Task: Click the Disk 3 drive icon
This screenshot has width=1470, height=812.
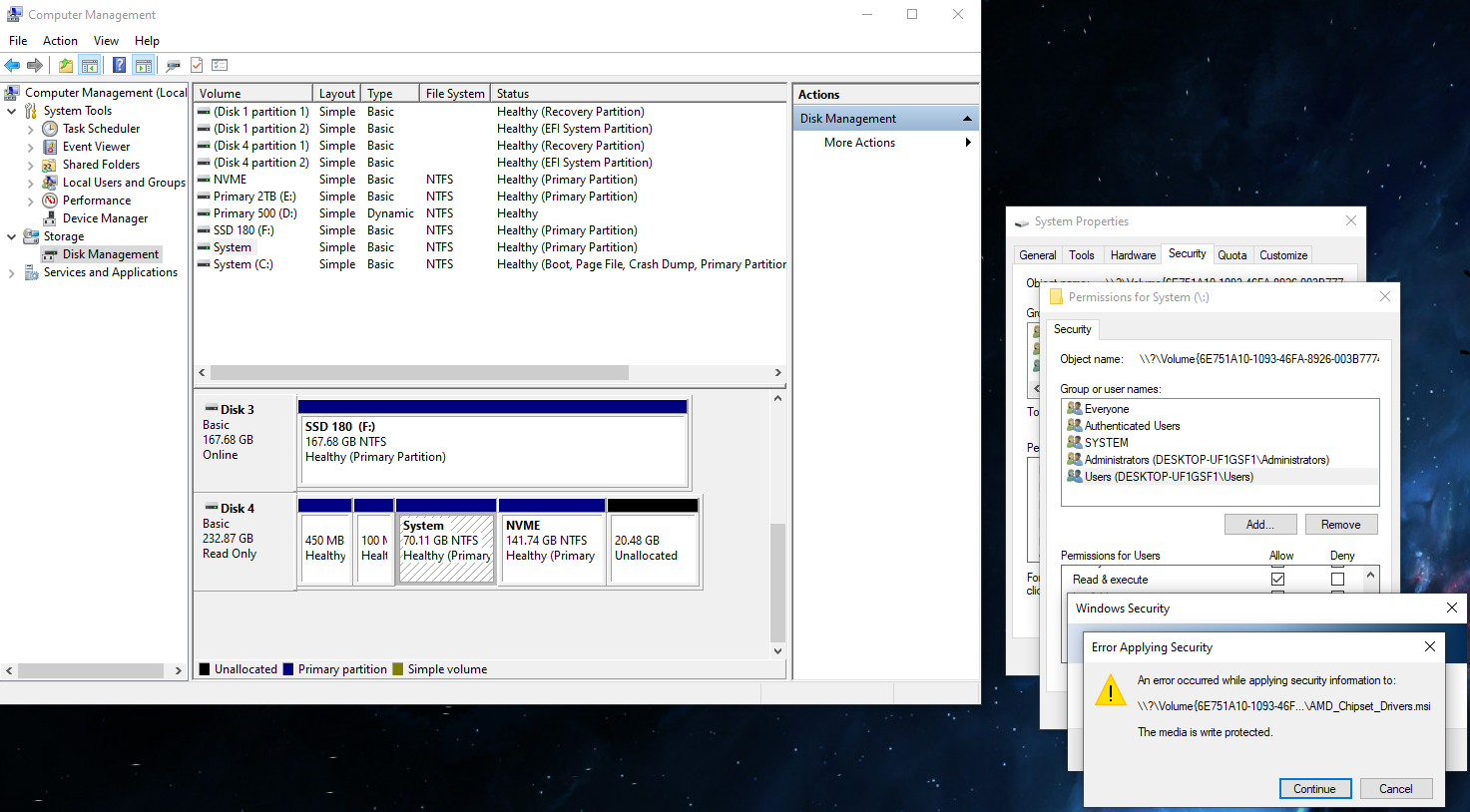Action: [x=211, y=409]
